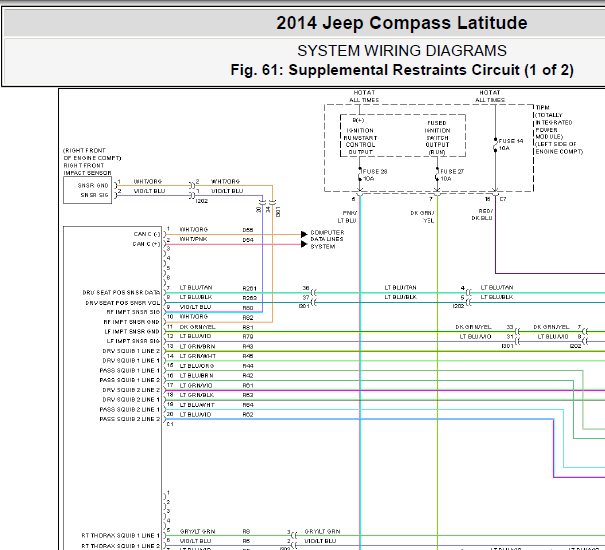Screen dimensions: 605x550
Task: Click the "RF IMPT SNSR SIG" label
Action: [x=133, y=312]
